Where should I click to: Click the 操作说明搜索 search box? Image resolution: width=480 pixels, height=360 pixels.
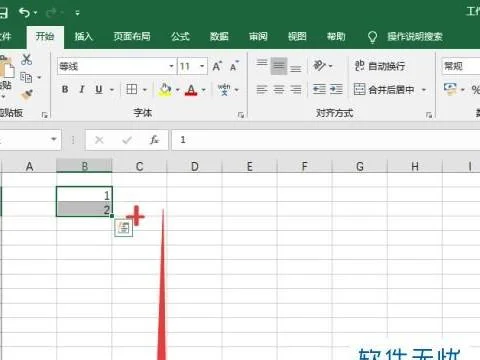415,36
